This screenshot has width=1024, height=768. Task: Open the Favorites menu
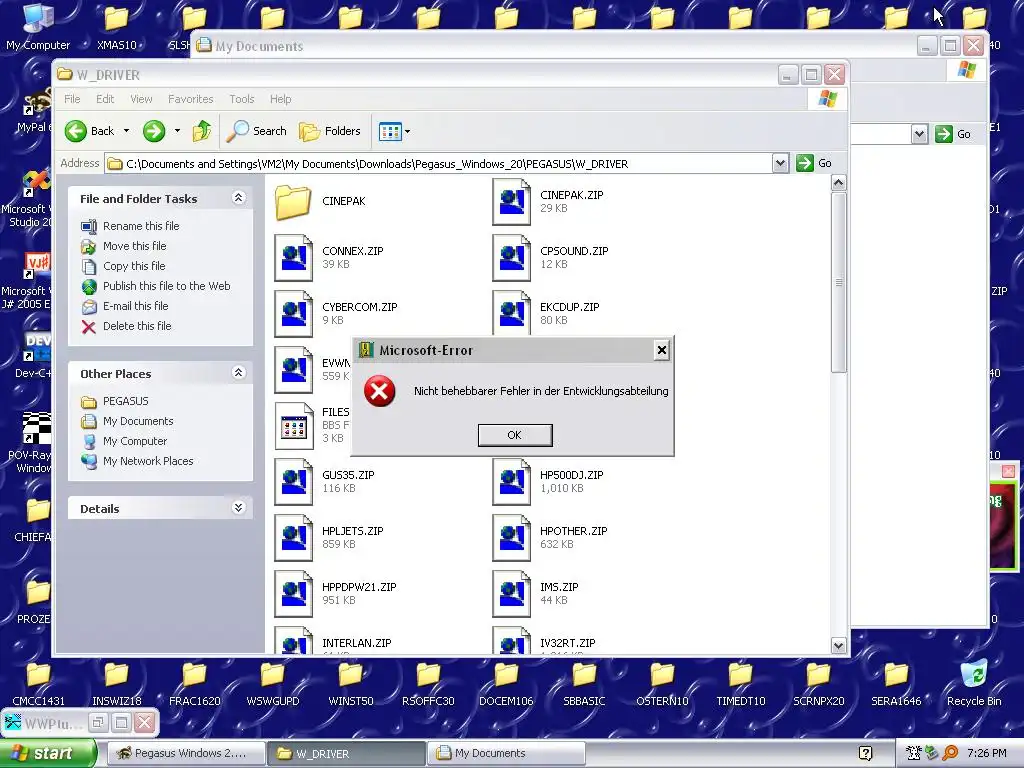pyautogui.click(x=191, y=99)
